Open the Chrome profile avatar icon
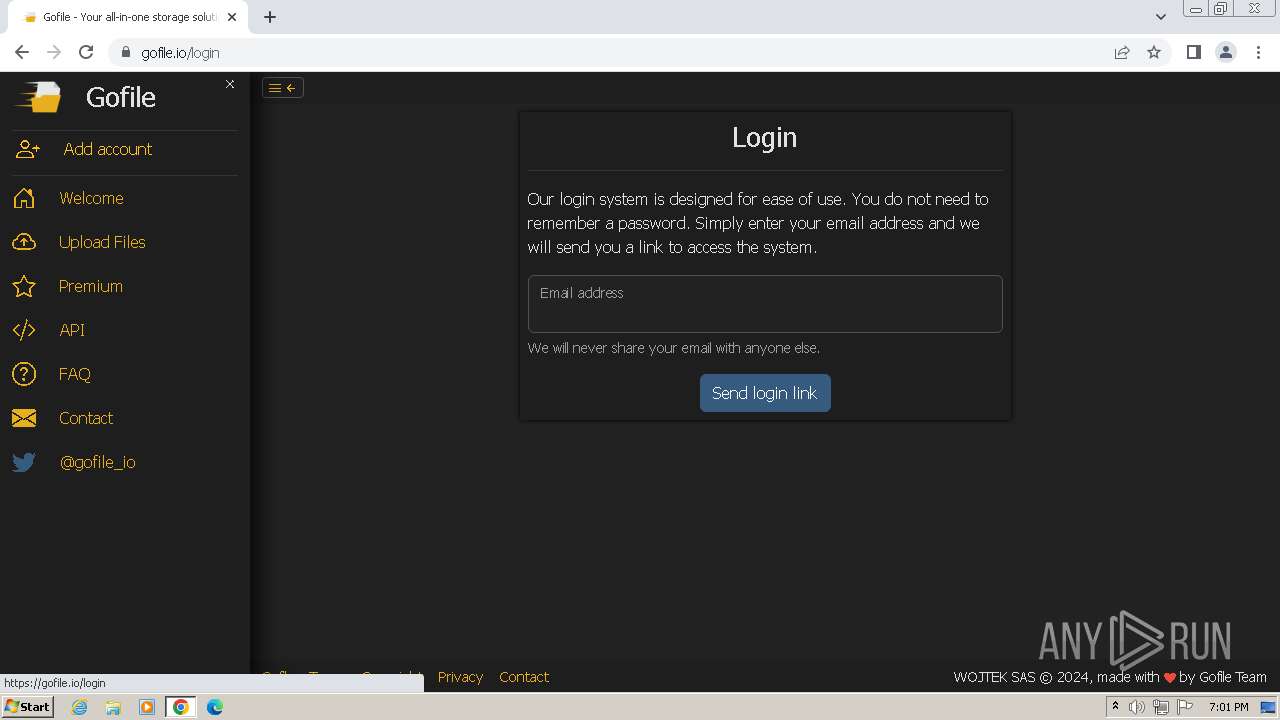 point(1226,52)
